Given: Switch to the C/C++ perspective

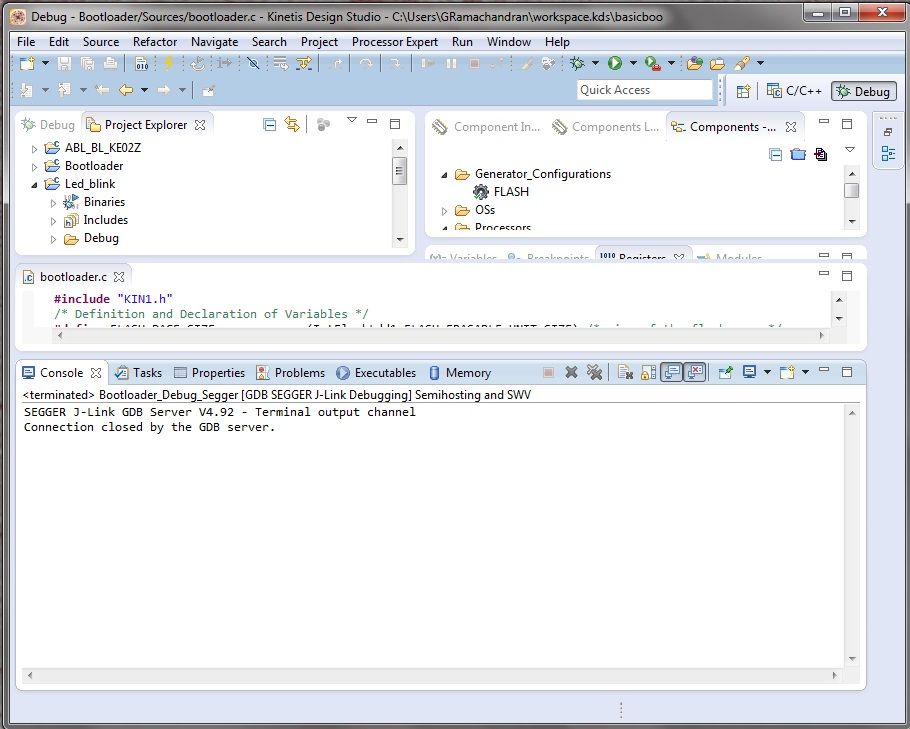Looking at the screenshot, I should pyautogui.click(x=794, y=91).
